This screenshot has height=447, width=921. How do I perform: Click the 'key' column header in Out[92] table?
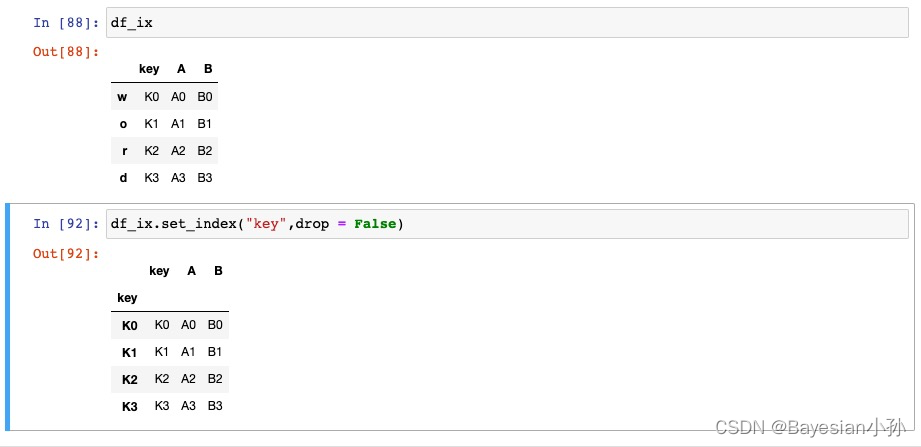point(159,271)
